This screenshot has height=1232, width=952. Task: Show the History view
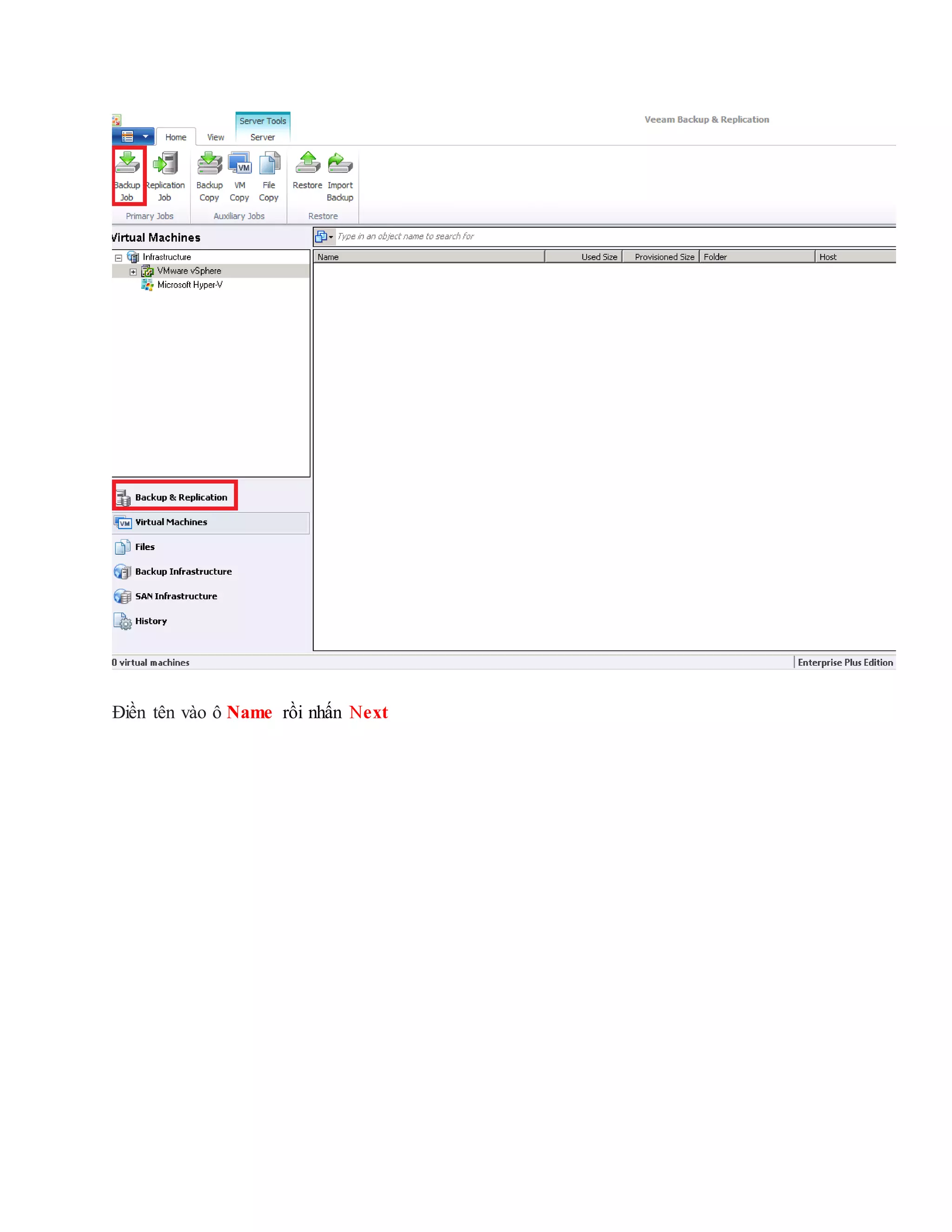151,621
